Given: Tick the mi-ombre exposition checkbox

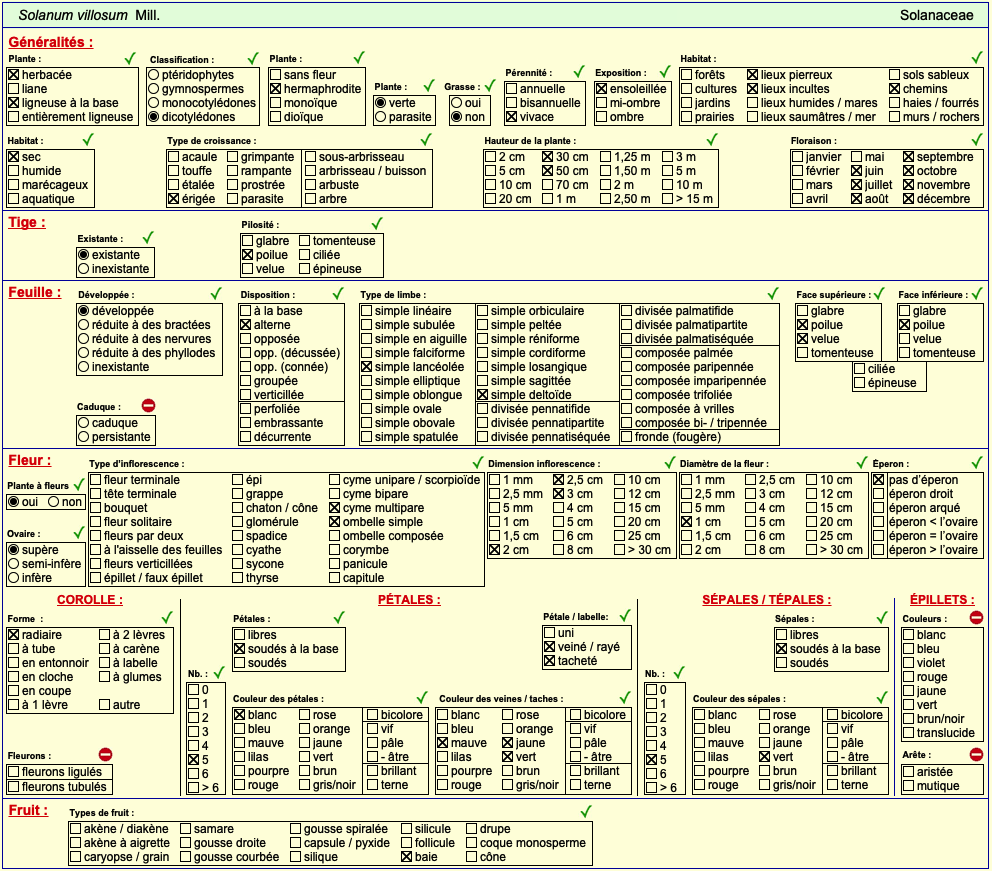Looking at the screenshot, I should click(601, 102).
